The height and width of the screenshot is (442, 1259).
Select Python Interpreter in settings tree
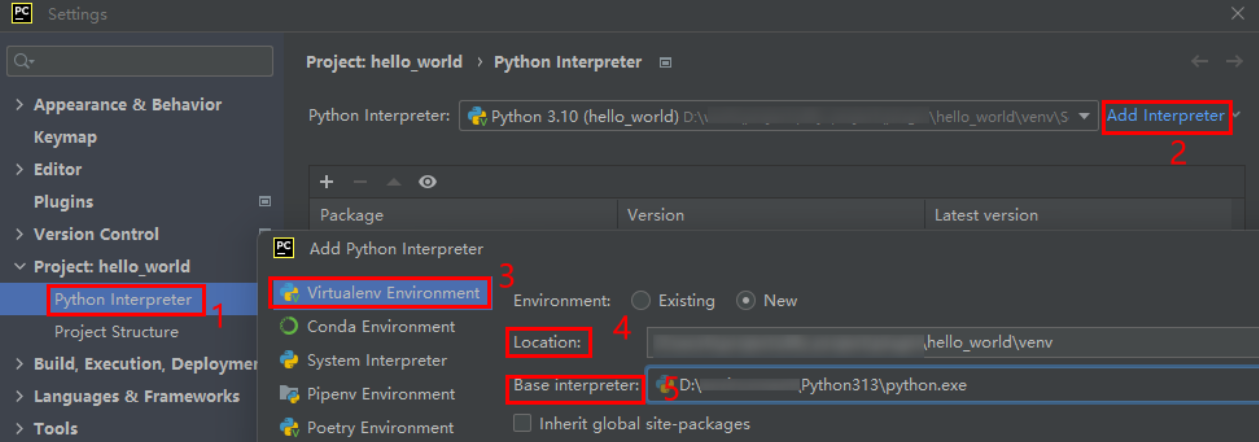coord(123,299)
